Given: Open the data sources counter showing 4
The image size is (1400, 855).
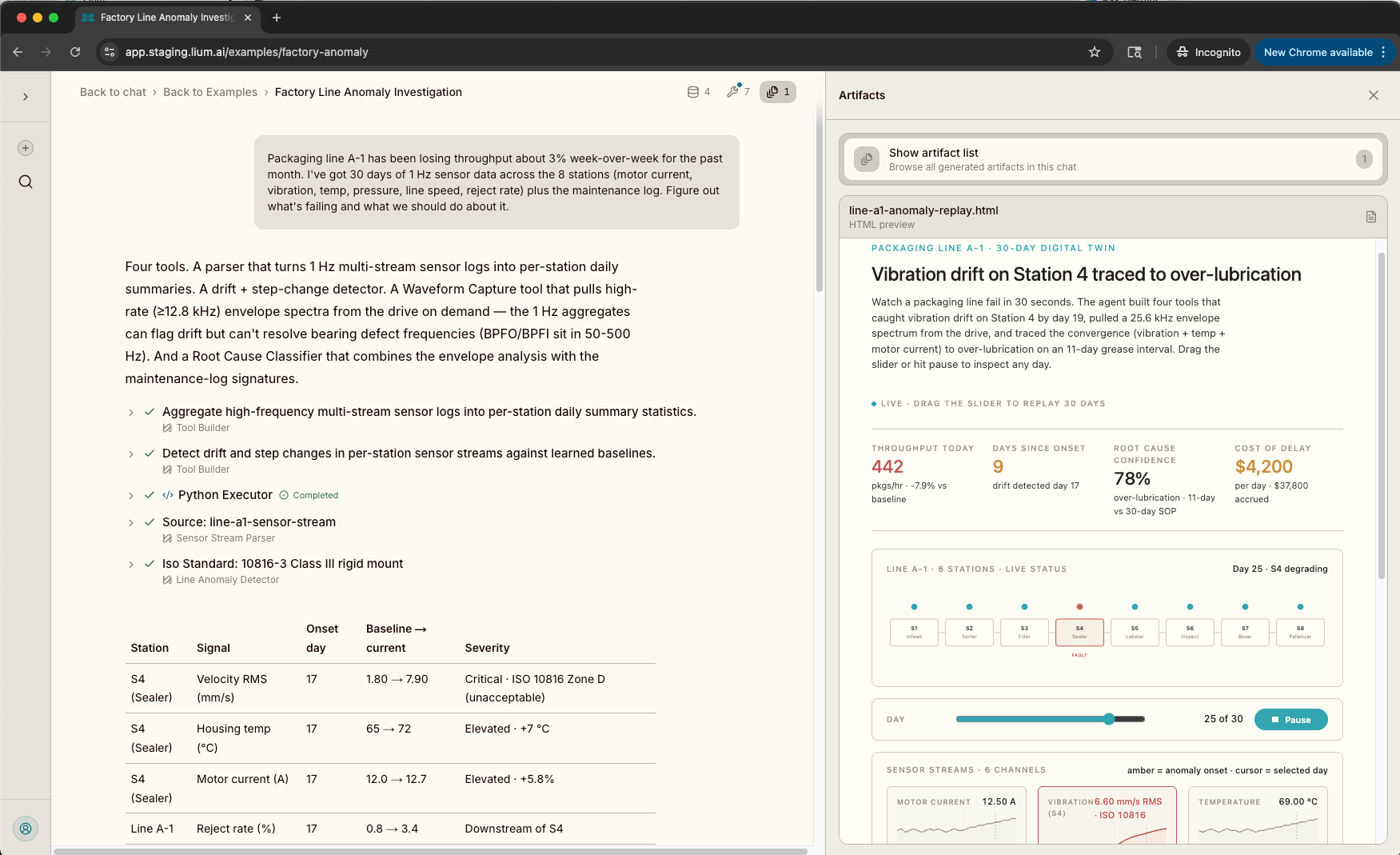Looking at the screenshot, I should coord(699,92).
